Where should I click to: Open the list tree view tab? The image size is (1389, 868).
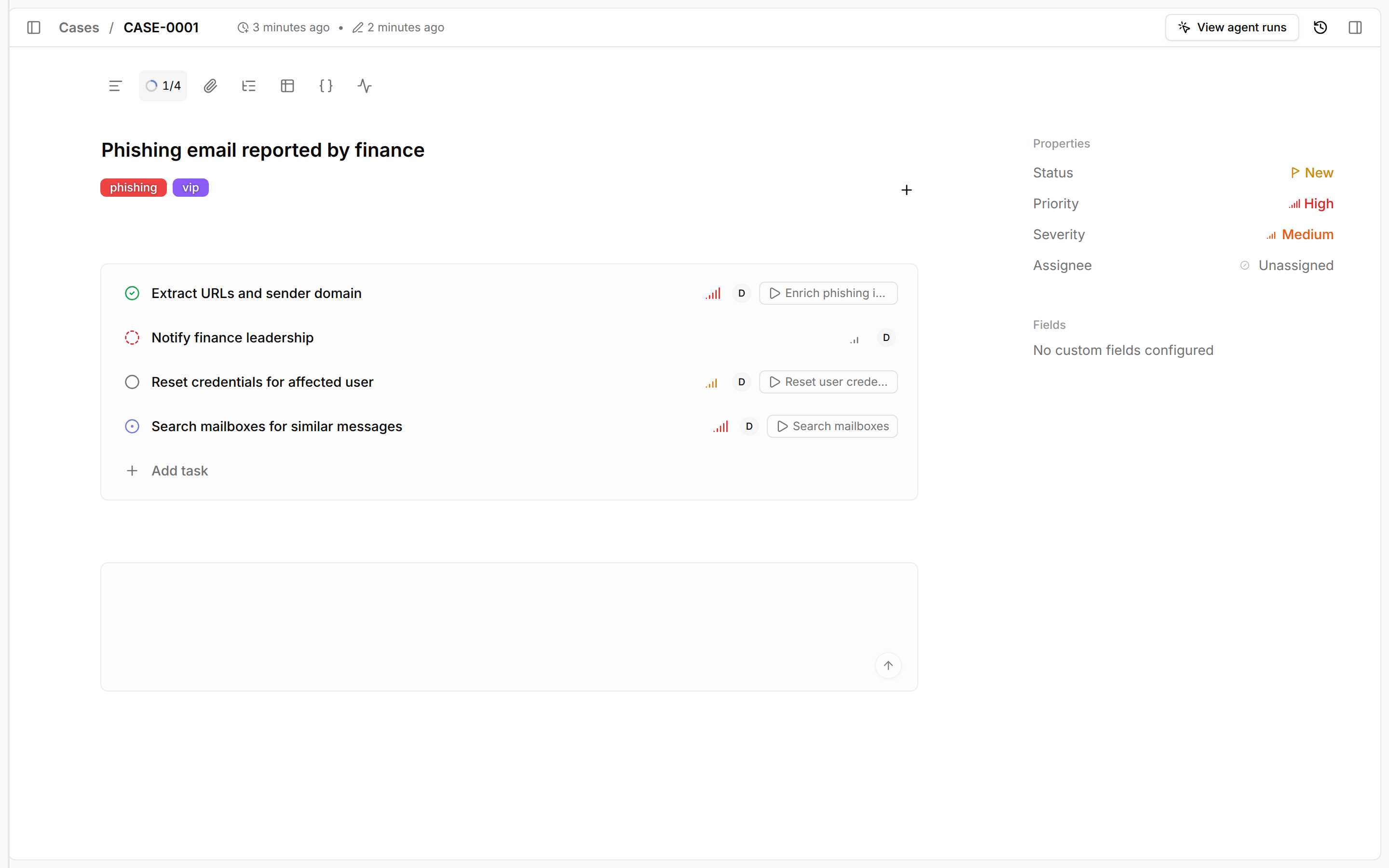pyautogui.click(x=249, y=86)
